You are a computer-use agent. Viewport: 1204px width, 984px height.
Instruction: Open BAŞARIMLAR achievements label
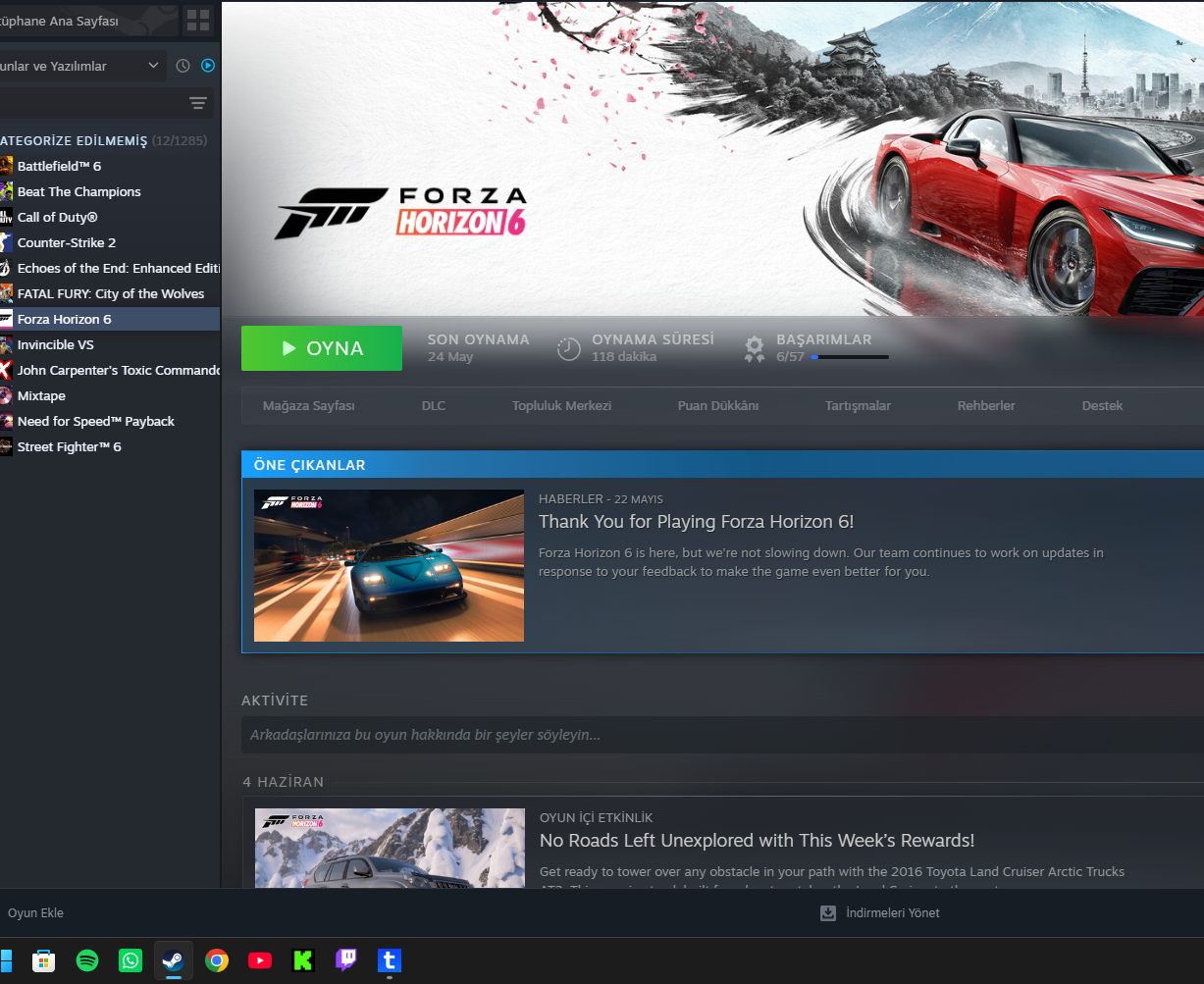coord(824,339)
